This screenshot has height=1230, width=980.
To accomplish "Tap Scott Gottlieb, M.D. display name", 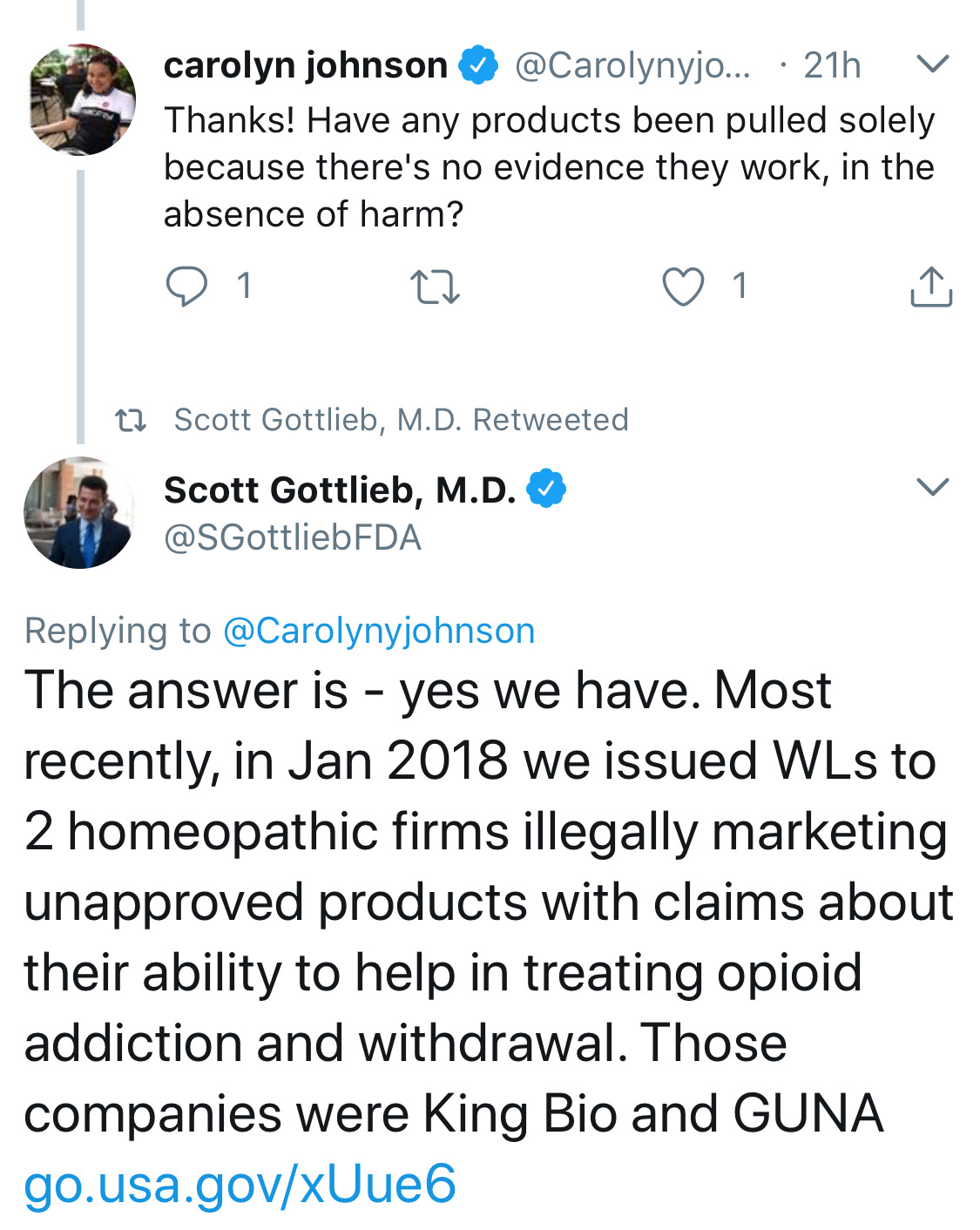I will [x=340, y=490].
